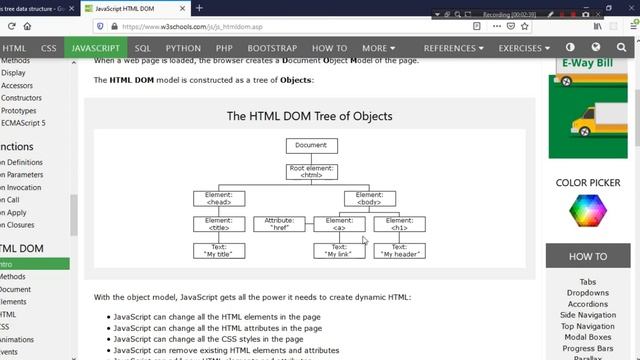Open W3Schools search magnifier
The height and width of the screenshot is (360, 640).
(621, 48)
